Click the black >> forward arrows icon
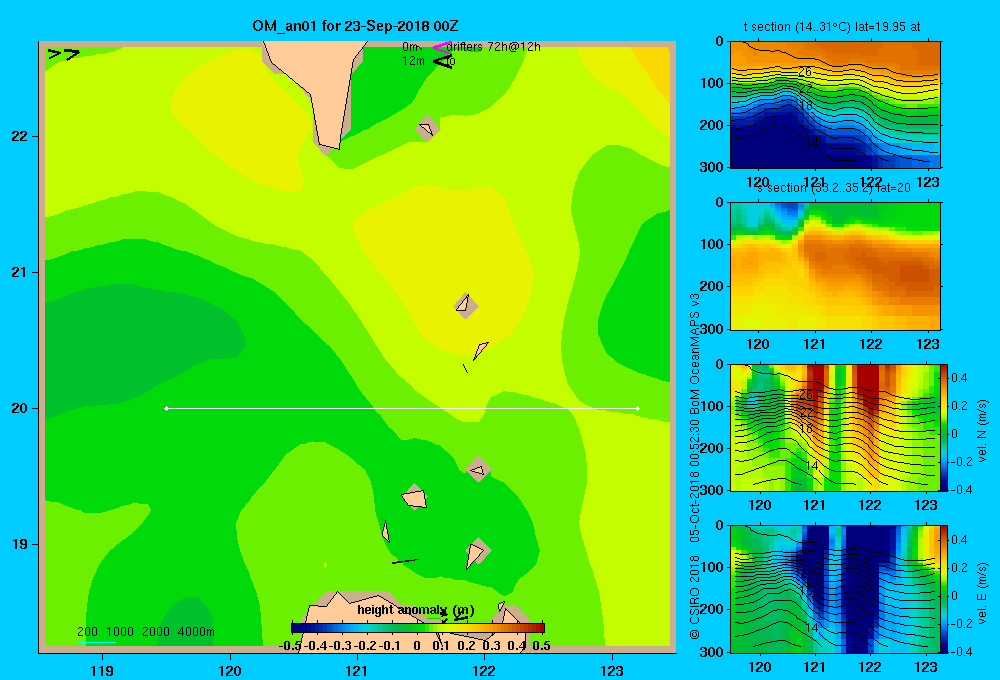The image size is (1000, 680). (x=64, y=55)
